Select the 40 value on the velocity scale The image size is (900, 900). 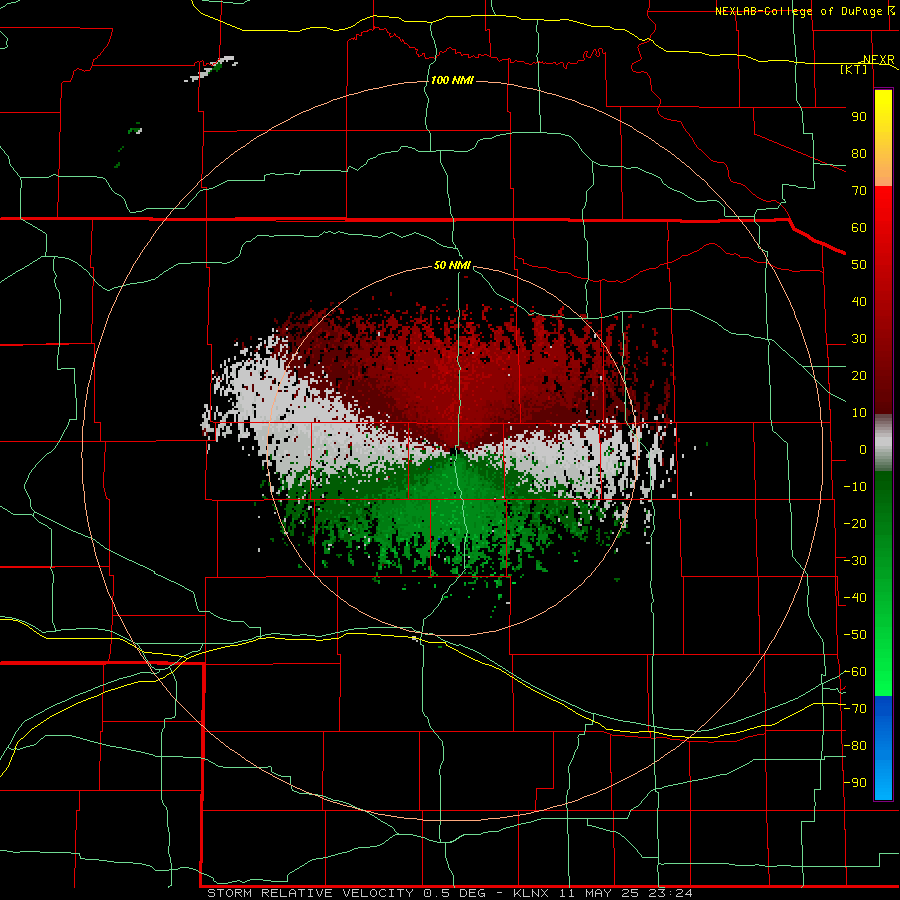click(x=859, y=301)
